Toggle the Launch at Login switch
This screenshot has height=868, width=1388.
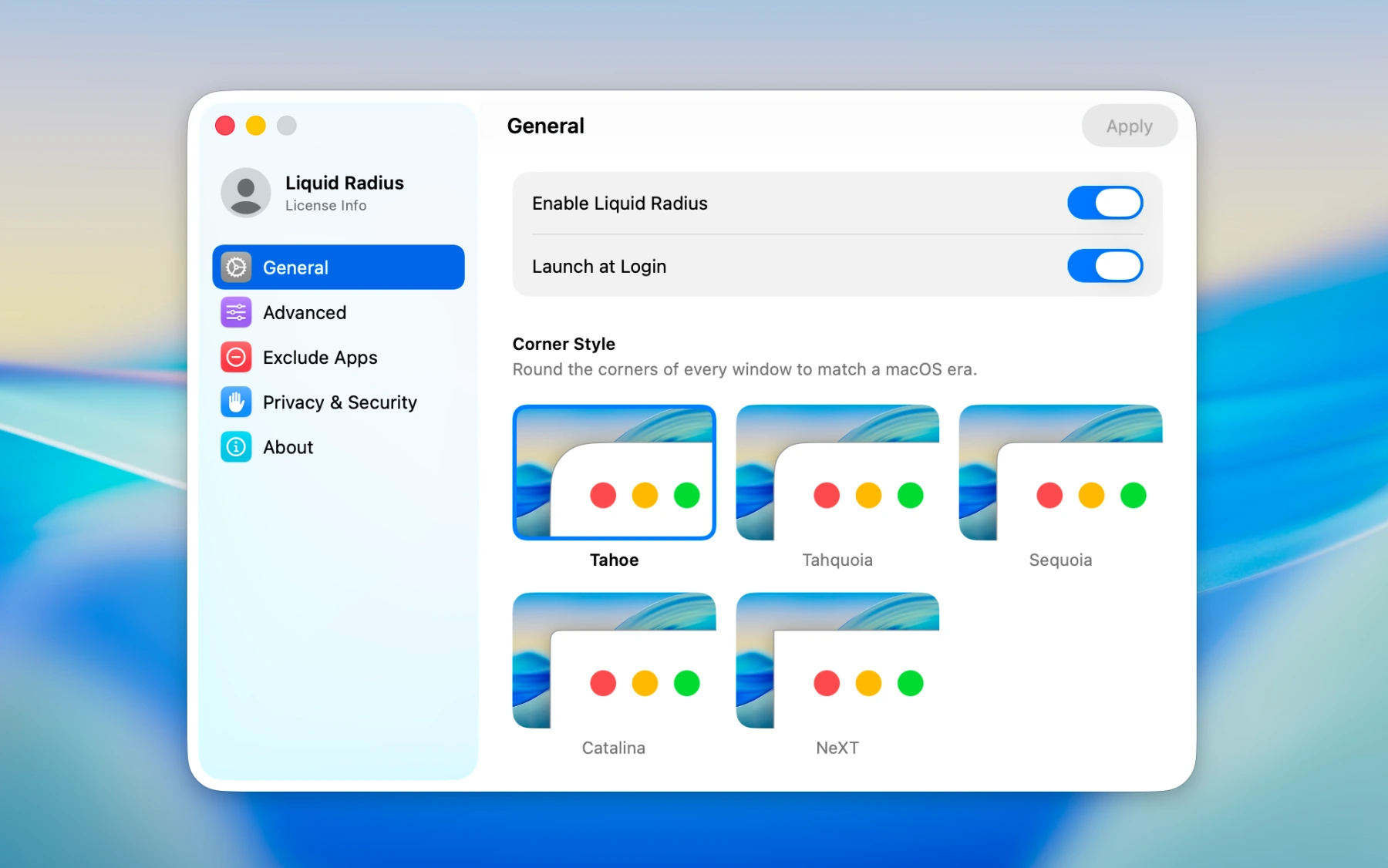tap(1105, 266)
